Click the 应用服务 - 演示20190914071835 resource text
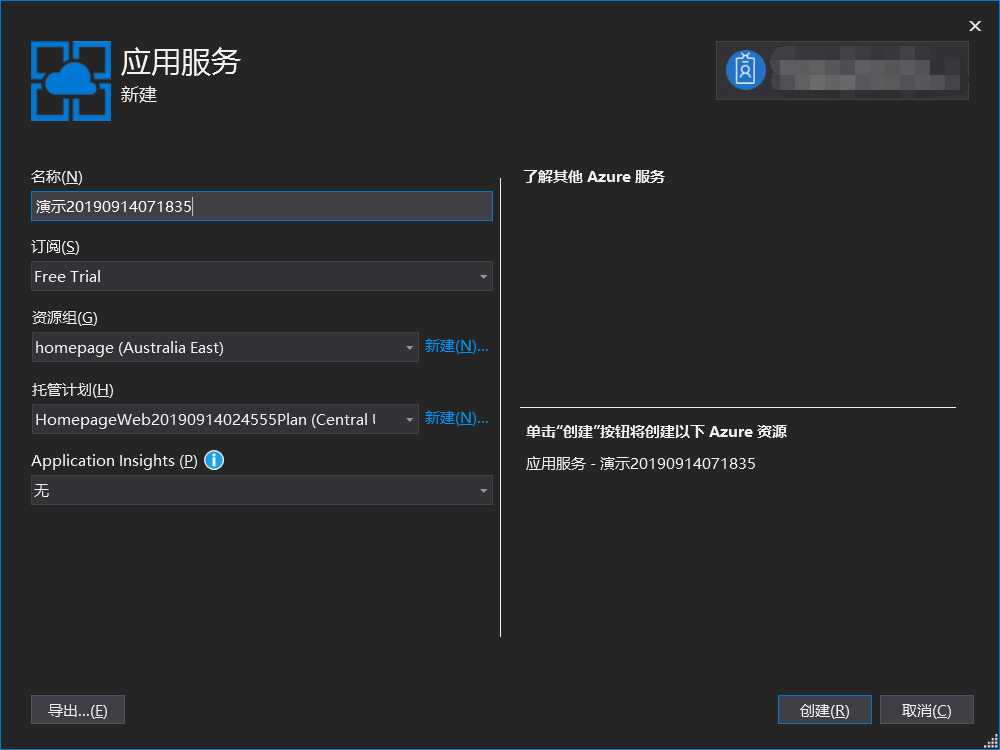 pyautogui.click(x=640, y=464)
